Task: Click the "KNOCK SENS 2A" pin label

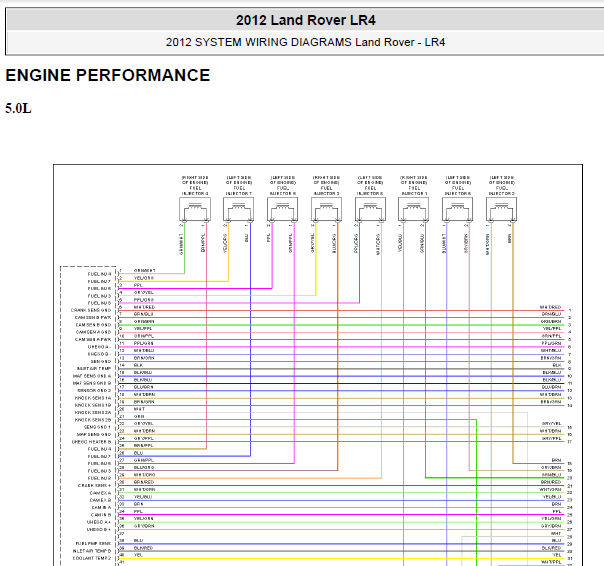Action: tap(93, 413)
